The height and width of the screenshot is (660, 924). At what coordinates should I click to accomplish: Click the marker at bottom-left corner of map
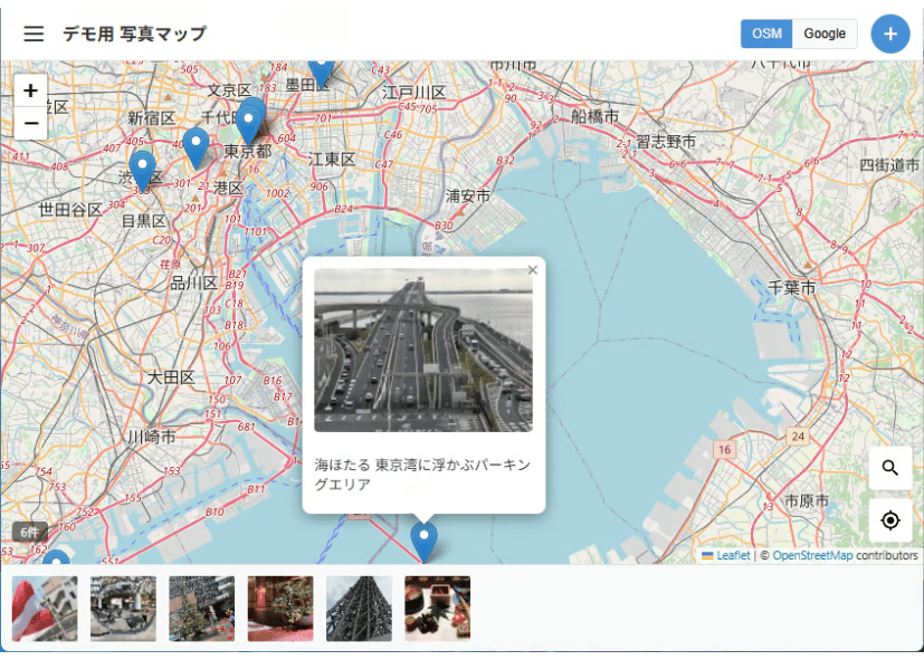(x=56, y=557)
